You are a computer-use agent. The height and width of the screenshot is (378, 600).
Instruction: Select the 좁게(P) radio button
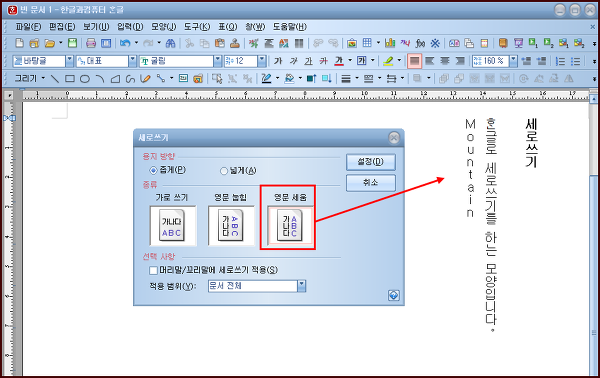[x=153, y=170]
